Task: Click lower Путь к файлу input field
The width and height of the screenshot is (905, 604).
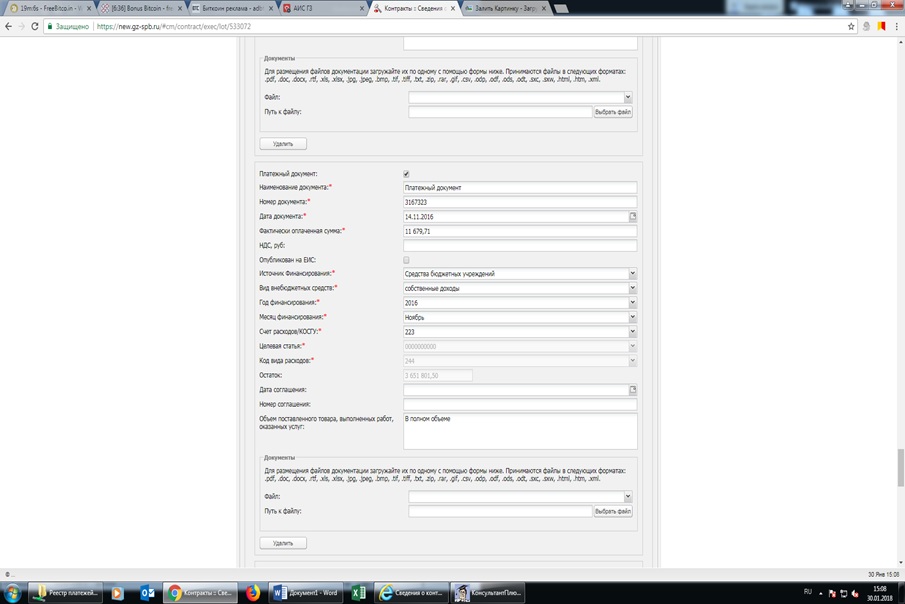Action: pyautogui.click(x=500, y=511)
